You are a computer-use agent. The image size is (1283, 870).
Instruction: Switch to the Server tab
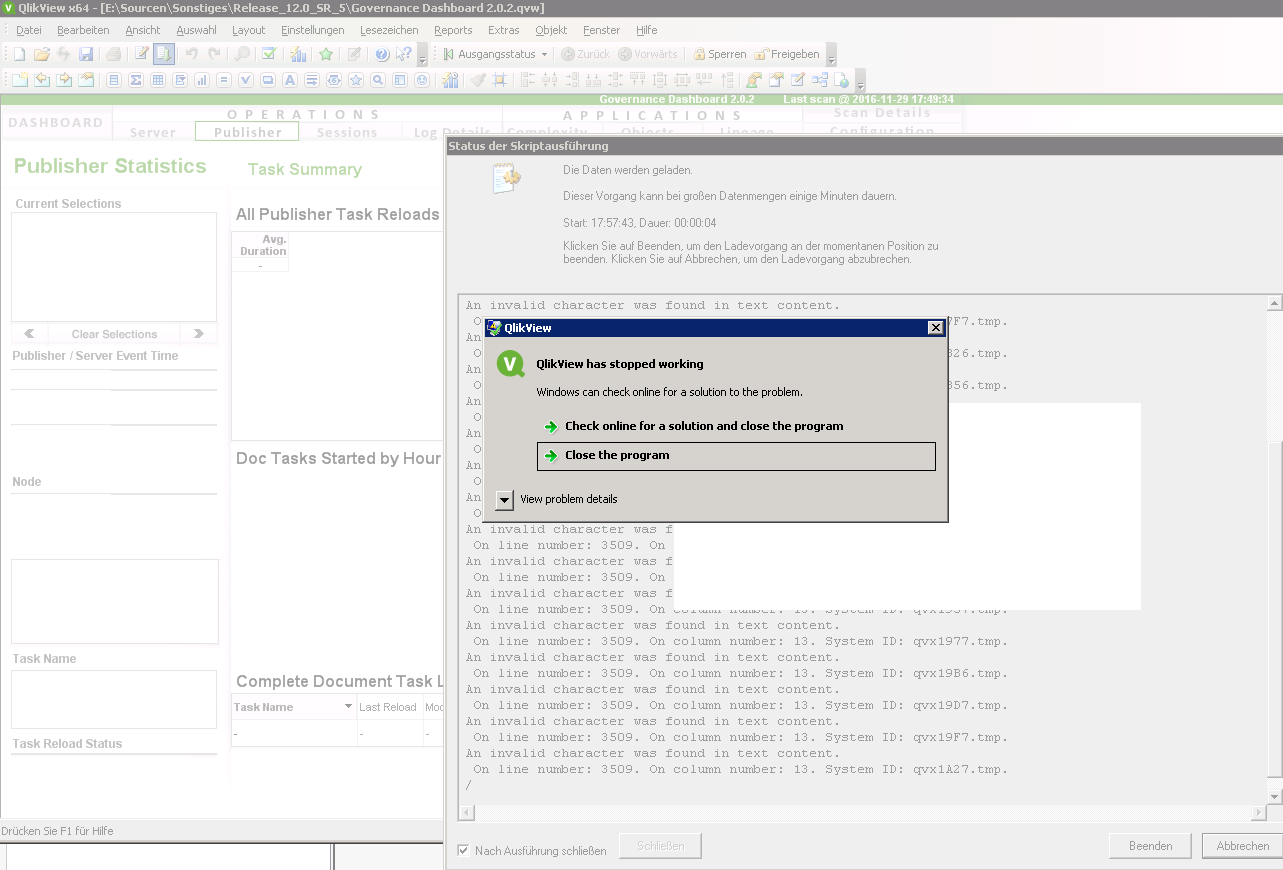pyautogui.click(x=153, y=132)
